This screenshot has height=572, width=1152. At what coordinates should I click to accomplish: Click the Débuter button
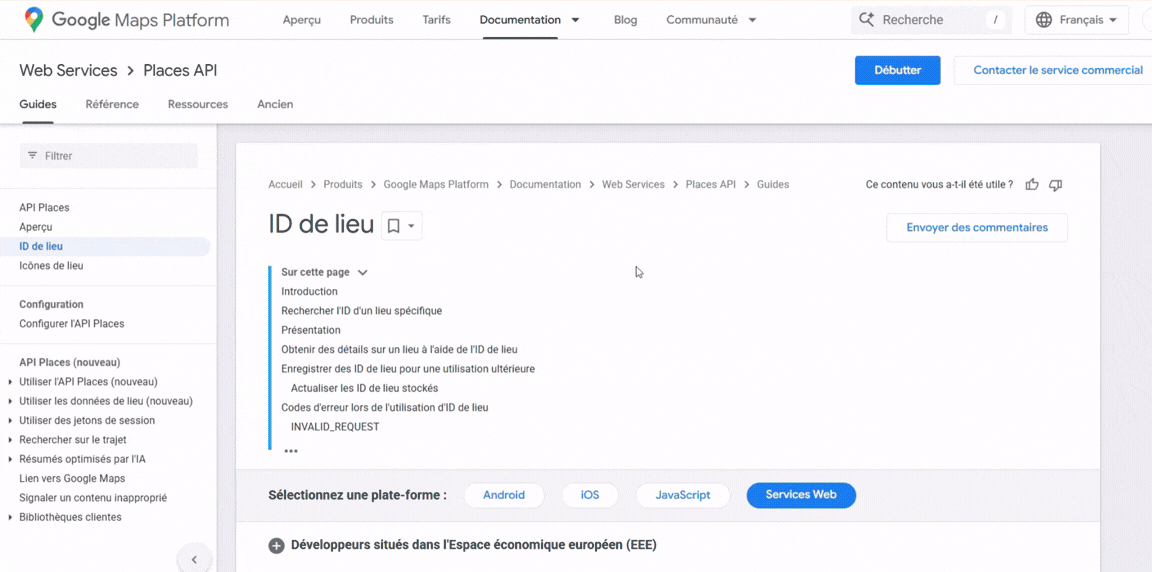pyautogui.click(x=897, y=70)
